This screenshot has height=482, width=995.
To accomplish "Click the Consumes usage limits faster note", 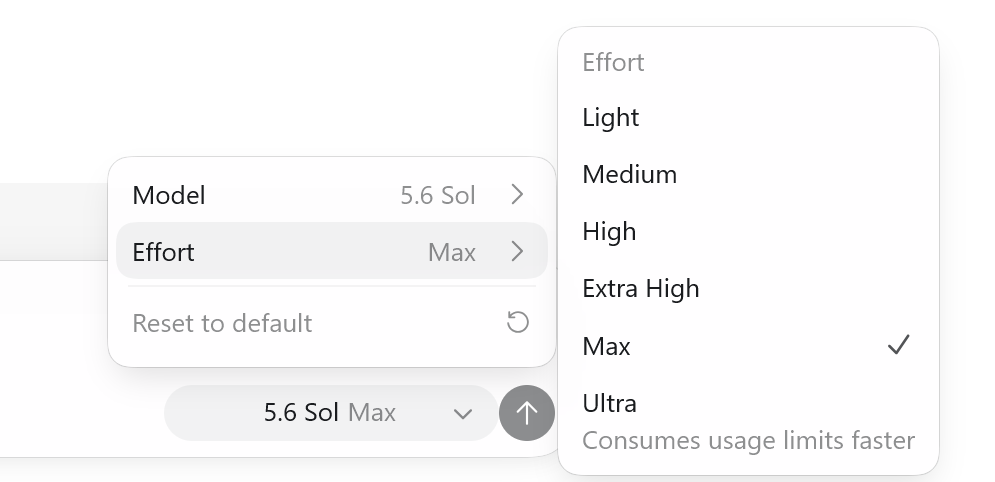I will 748,440.
